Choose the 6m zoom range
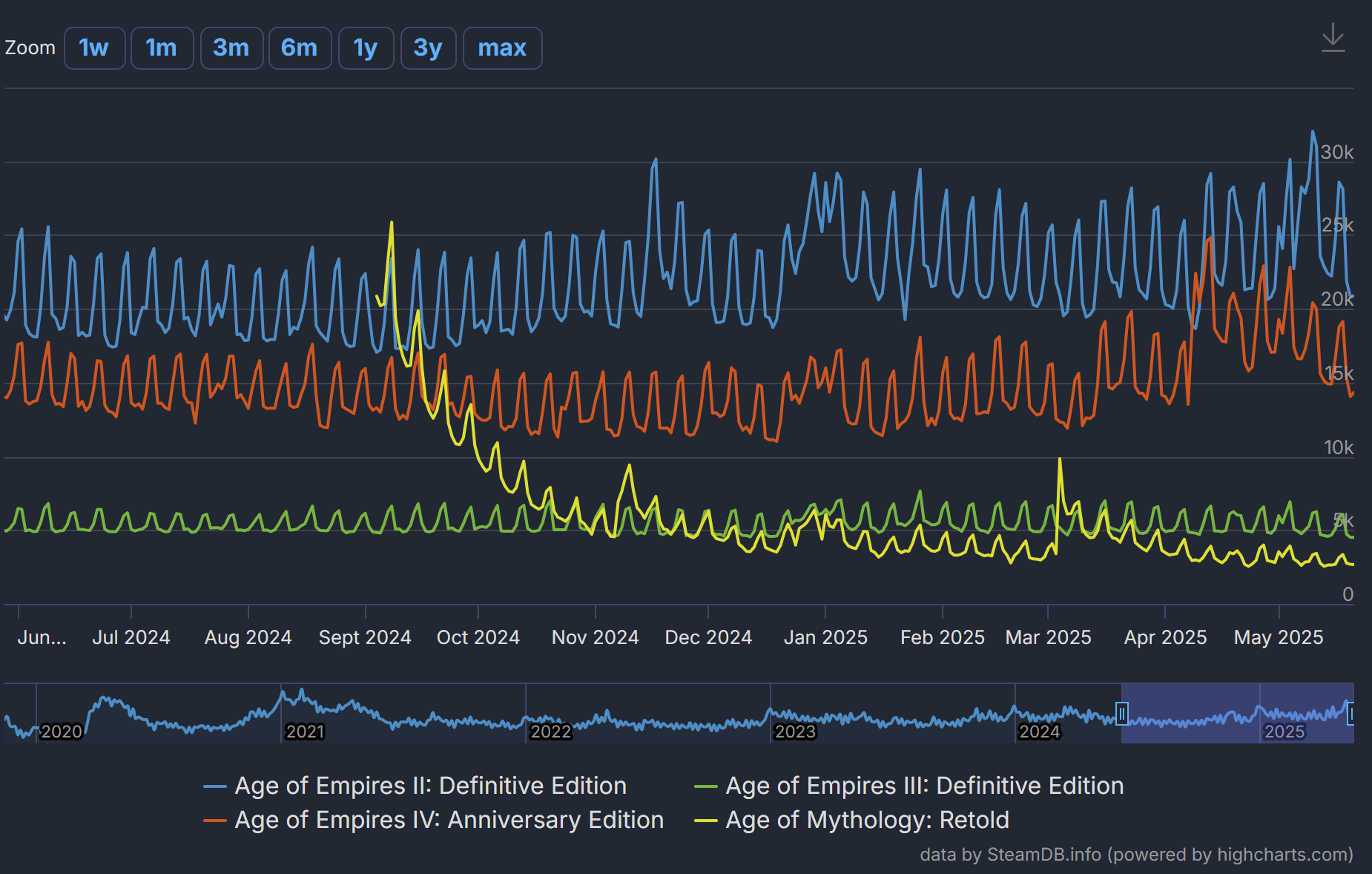1372x874 pixels. (300, 48)
